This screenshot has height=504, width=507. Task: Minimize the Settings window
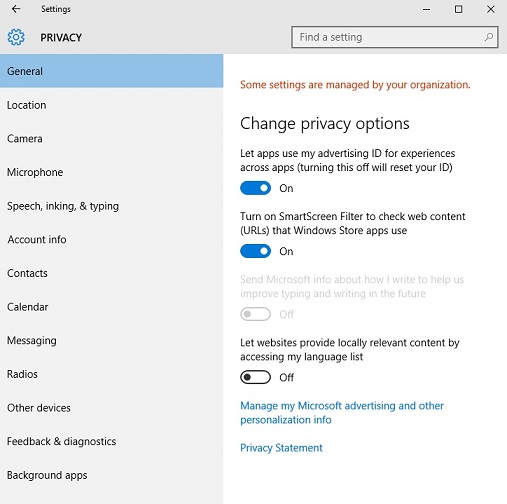pyautogui.click(x=427, y=9)
